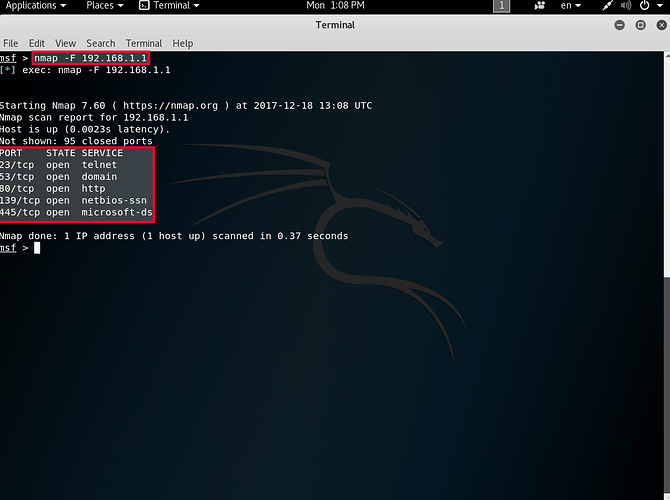Viewport: 670px width, 500px height.
Task: Click the volume speaker icon
Action: [x=626, y=6]
